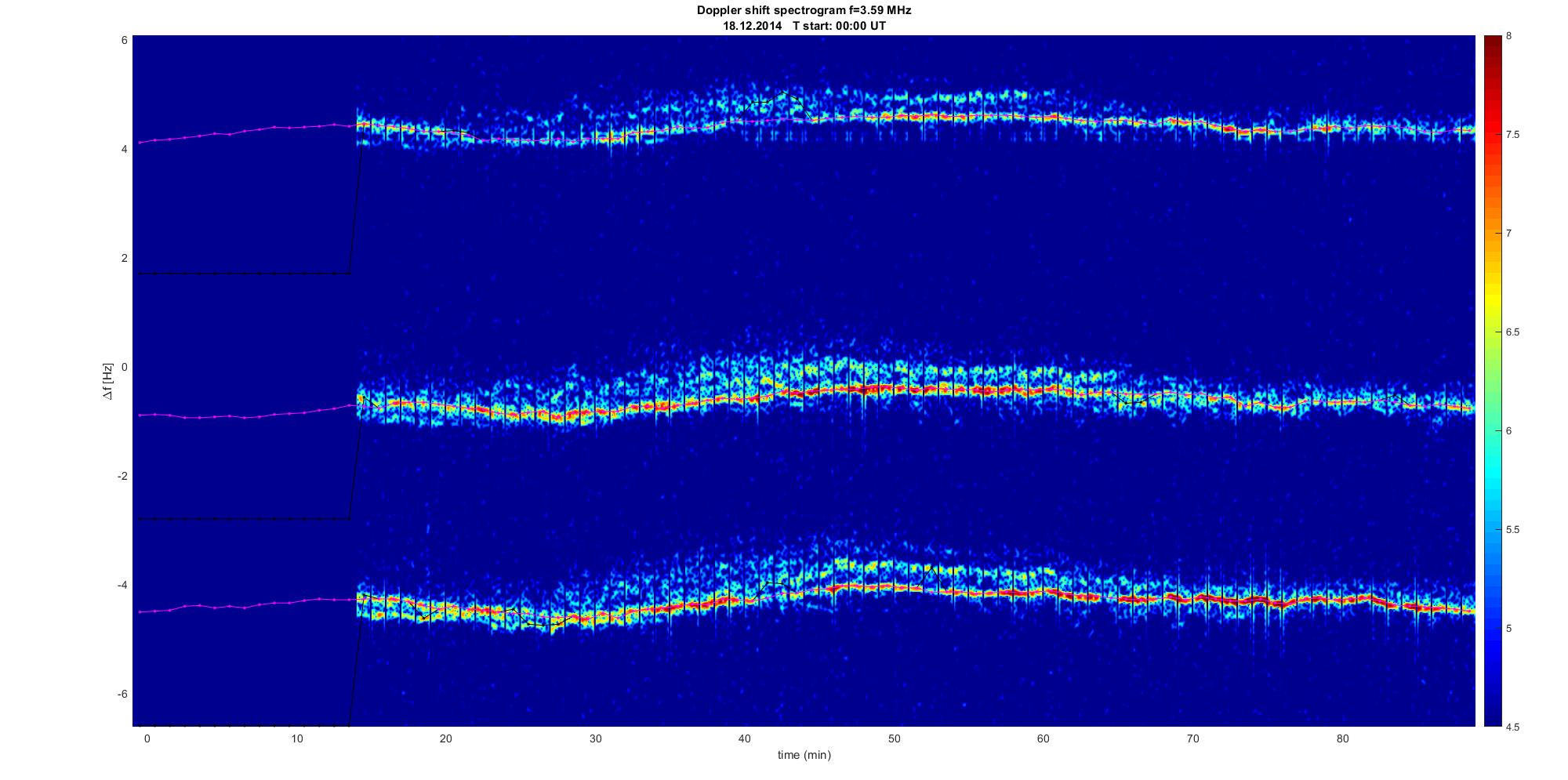Click the x-axis tick label "10"
1568x780 pixels.
coord(296,738)
